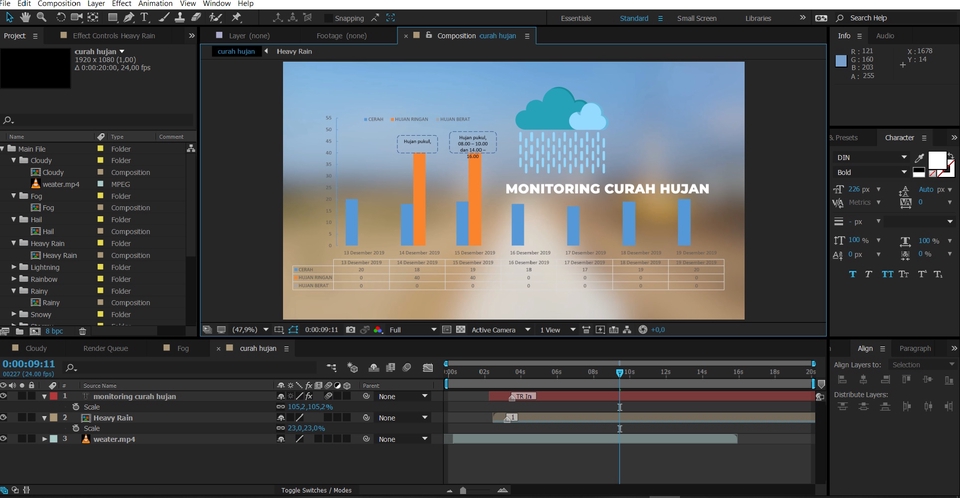Viewport: 960px width, 498px height.
Task: Enable motion blur for timeline layers
Action: click(x=407, y=368)
